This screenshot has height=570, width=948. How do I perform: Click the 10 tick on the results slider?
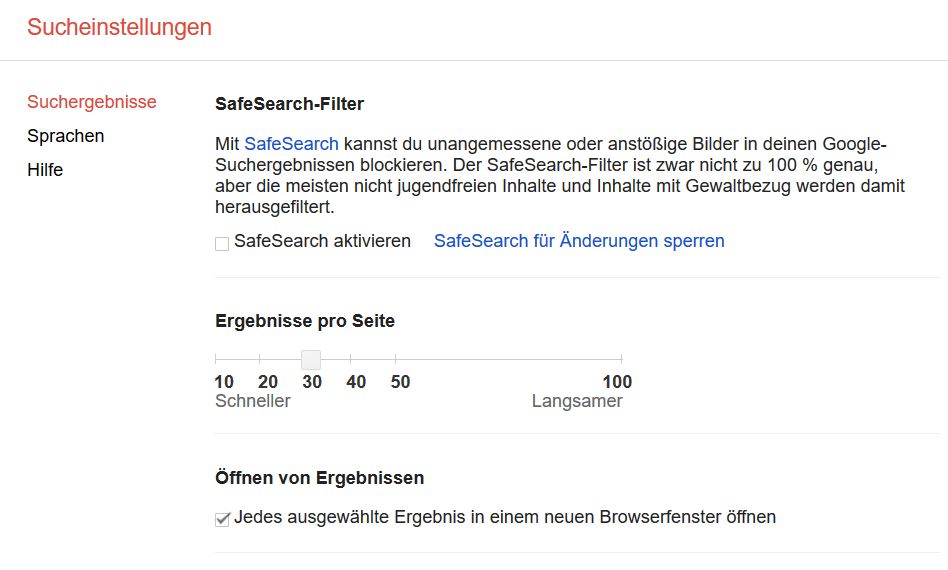coord(216,359)
